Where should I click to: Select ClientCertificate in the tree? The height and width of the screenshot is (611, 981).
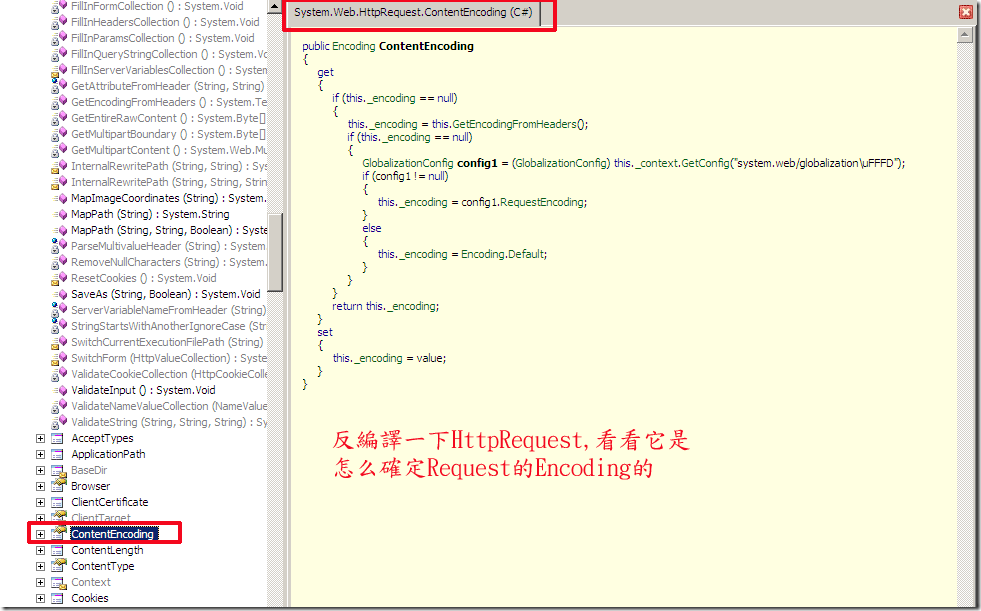(x=109, y=502)
